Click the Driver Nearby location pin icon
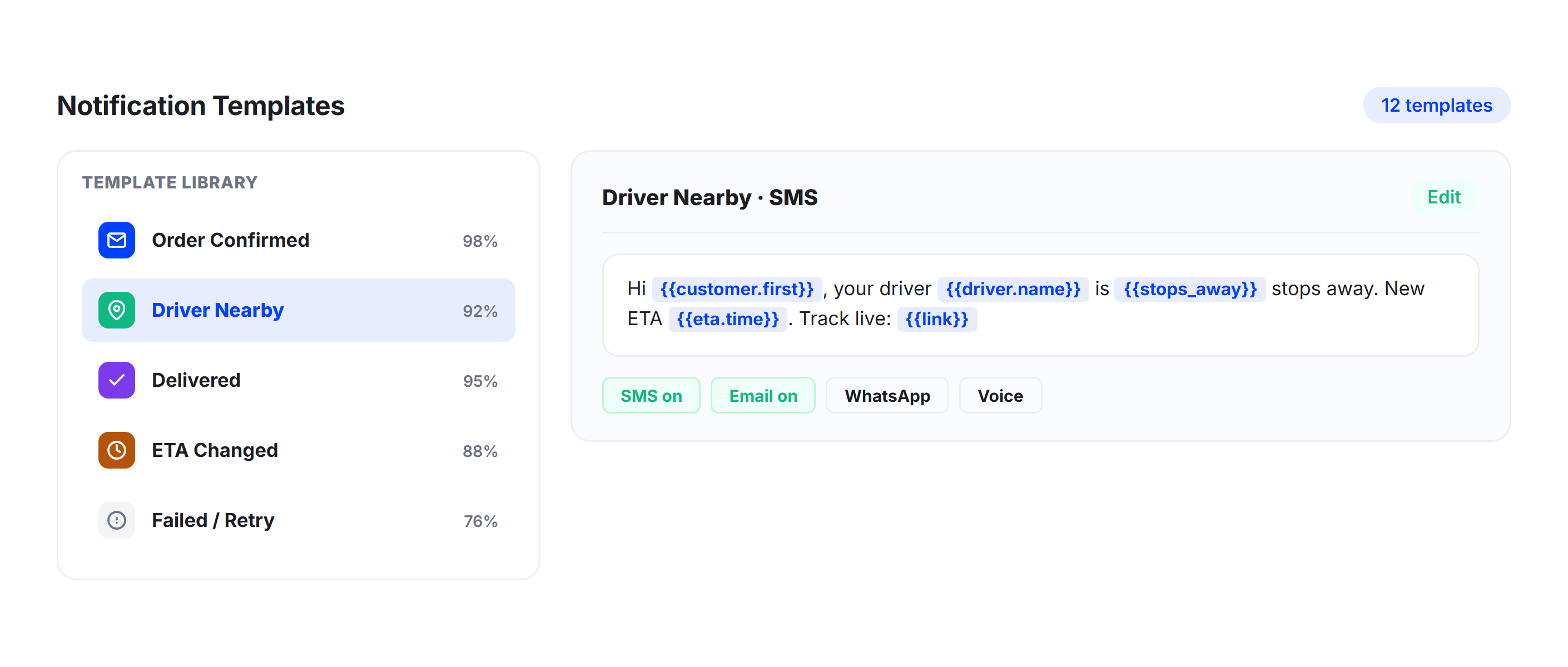Image resolution: width=1568 pixels, height=667 pixels. [116, 310]
